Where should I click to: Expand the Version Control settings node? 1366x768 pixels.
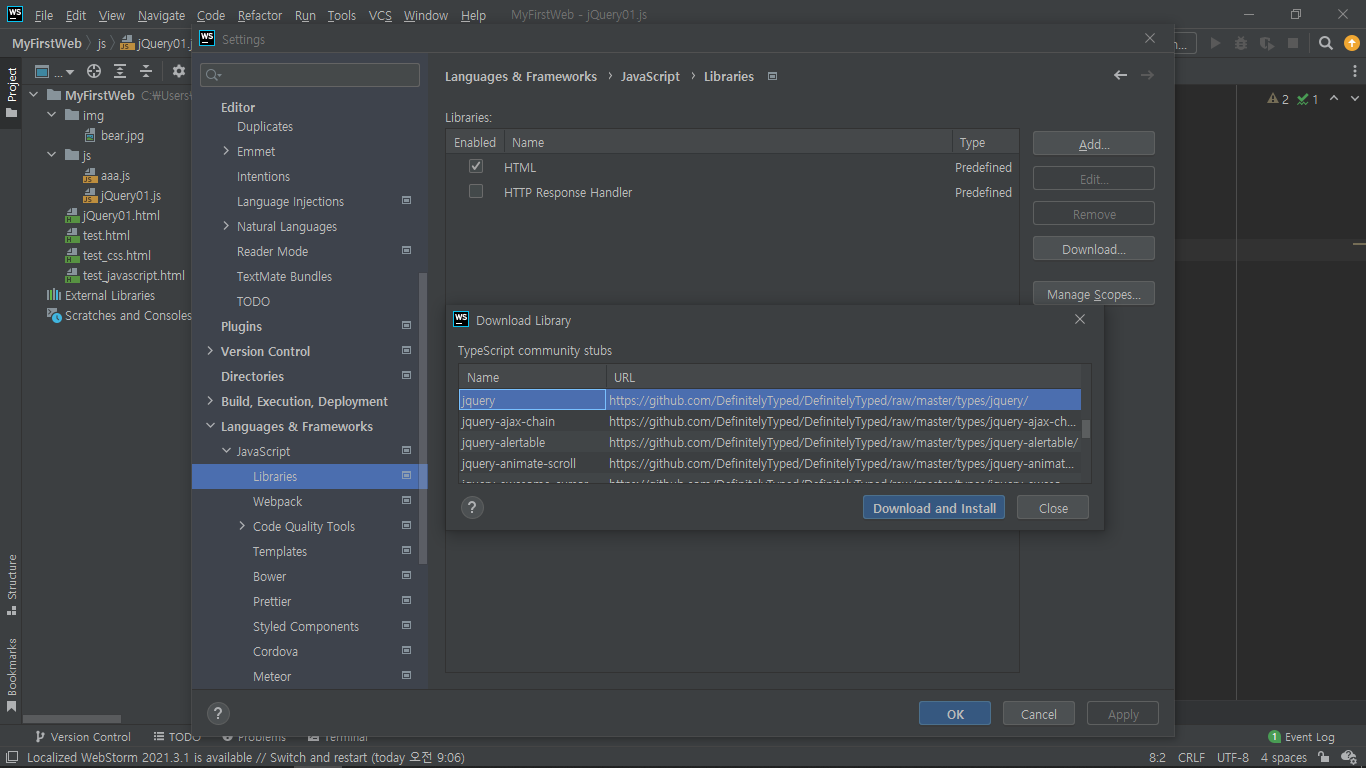coord(210,351)
